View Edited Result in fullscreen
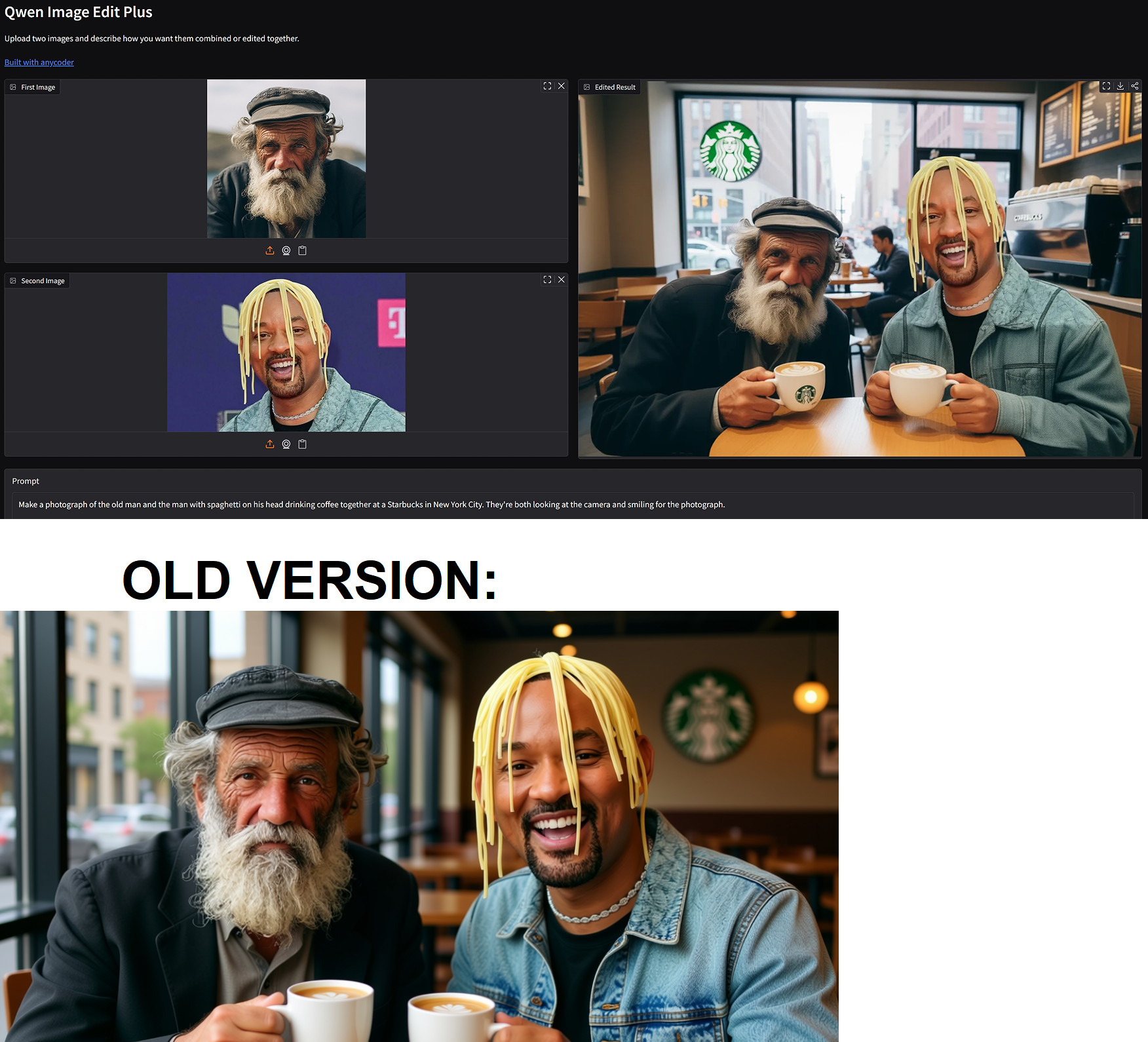This screenshot has width=1148, height=1042. coord(1106,86)
